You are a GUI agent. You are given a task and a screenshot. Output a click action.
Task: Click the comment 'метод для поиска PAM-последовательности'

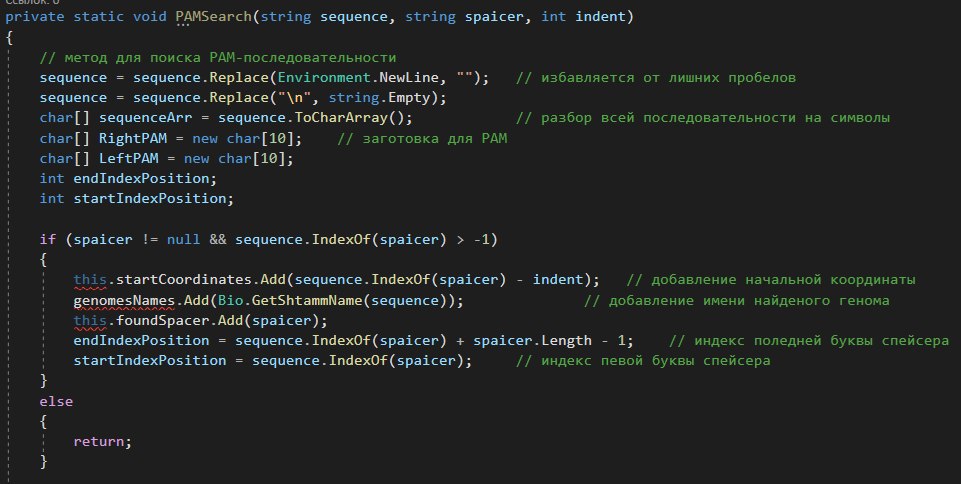[218, 58]
